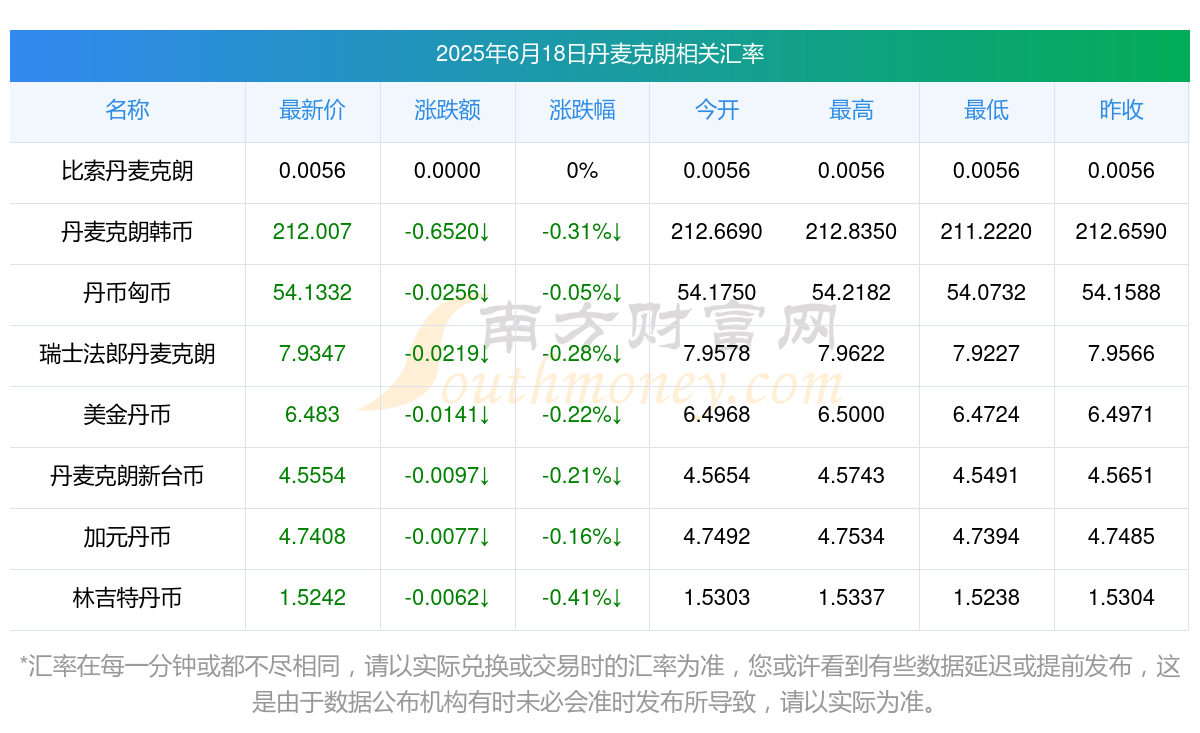Click latest price 4.5554

[312, 476]
